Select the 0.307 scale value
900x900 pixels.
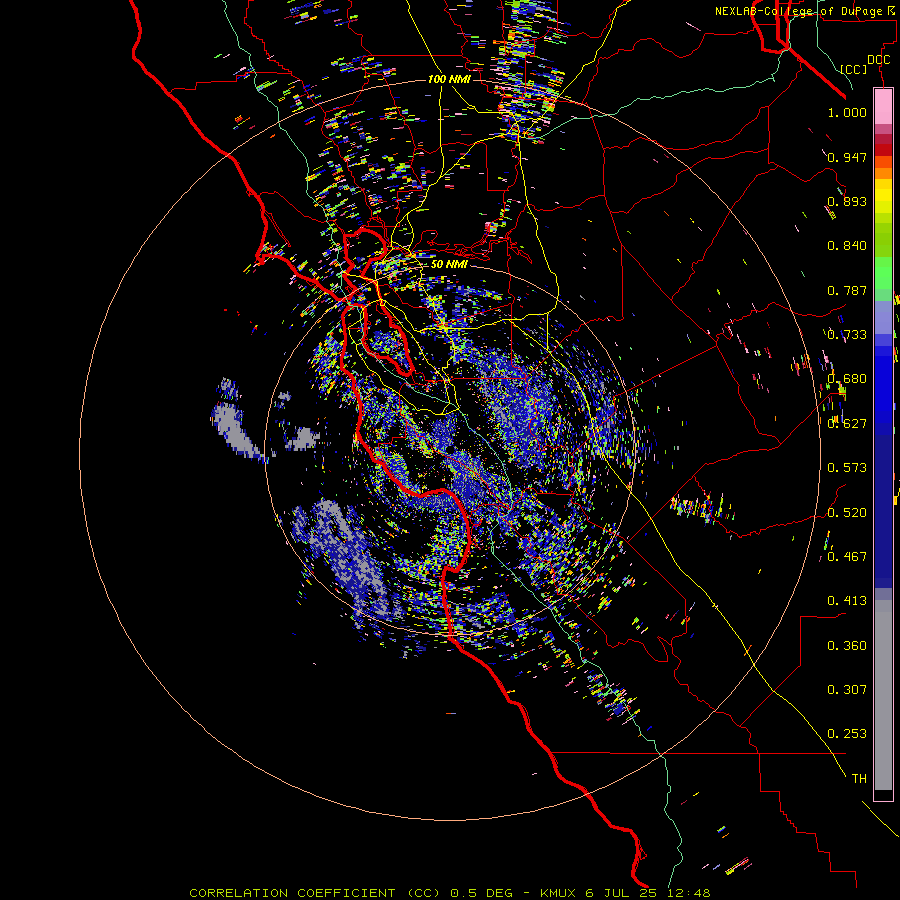tap(847, 690)
